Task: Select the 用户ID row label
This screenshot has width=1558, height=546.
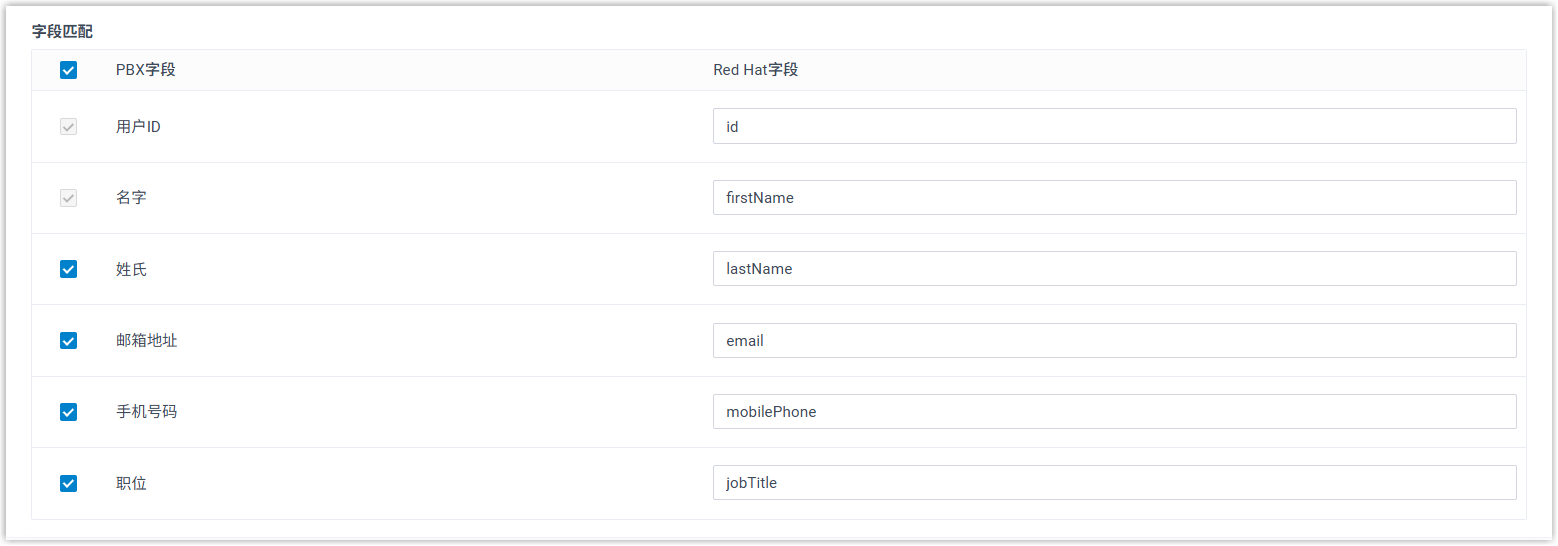Action: point(138,127)
